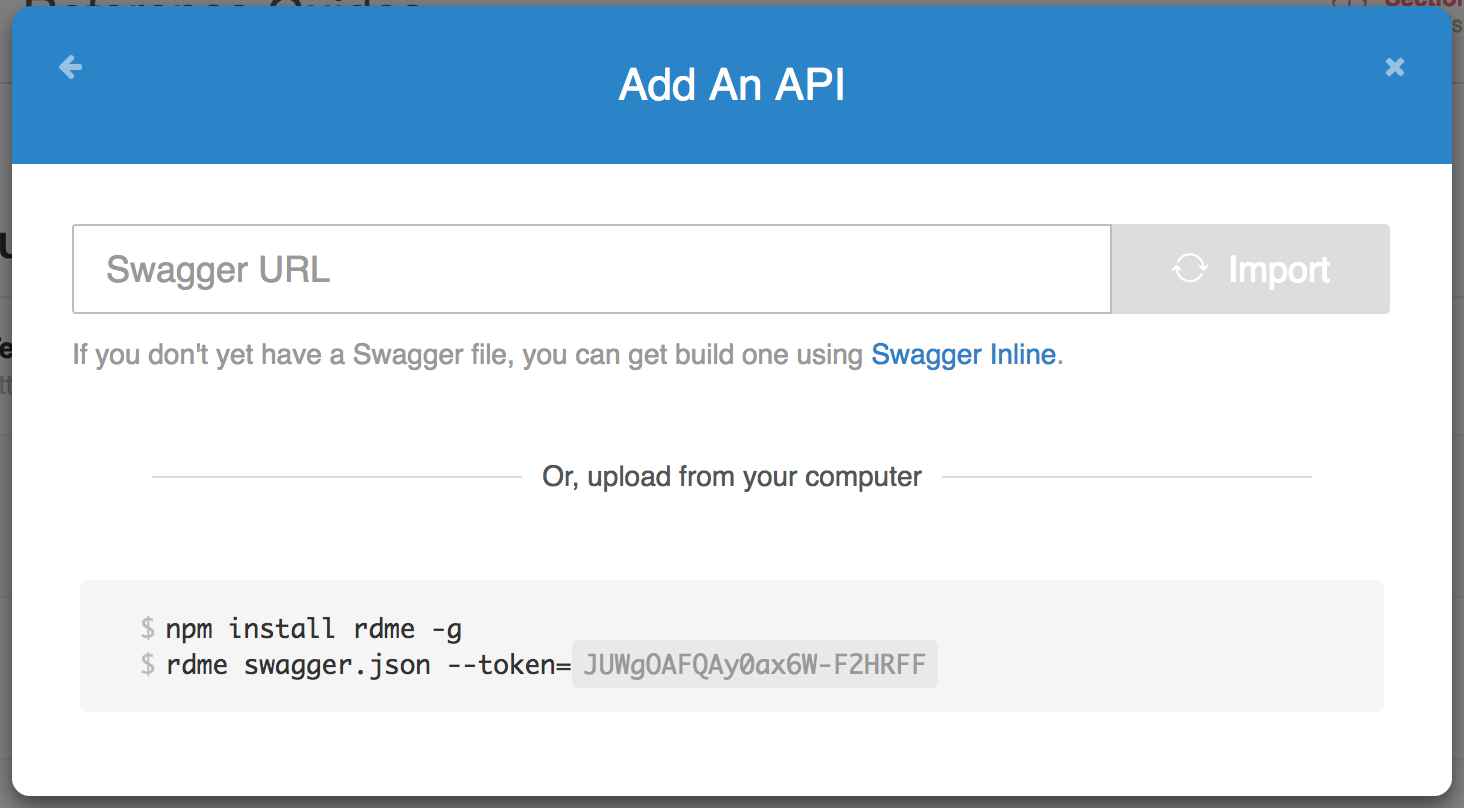Navigate back using the left arrow icon
Viewport: 1464px width, 808px height.
(70, 66)
